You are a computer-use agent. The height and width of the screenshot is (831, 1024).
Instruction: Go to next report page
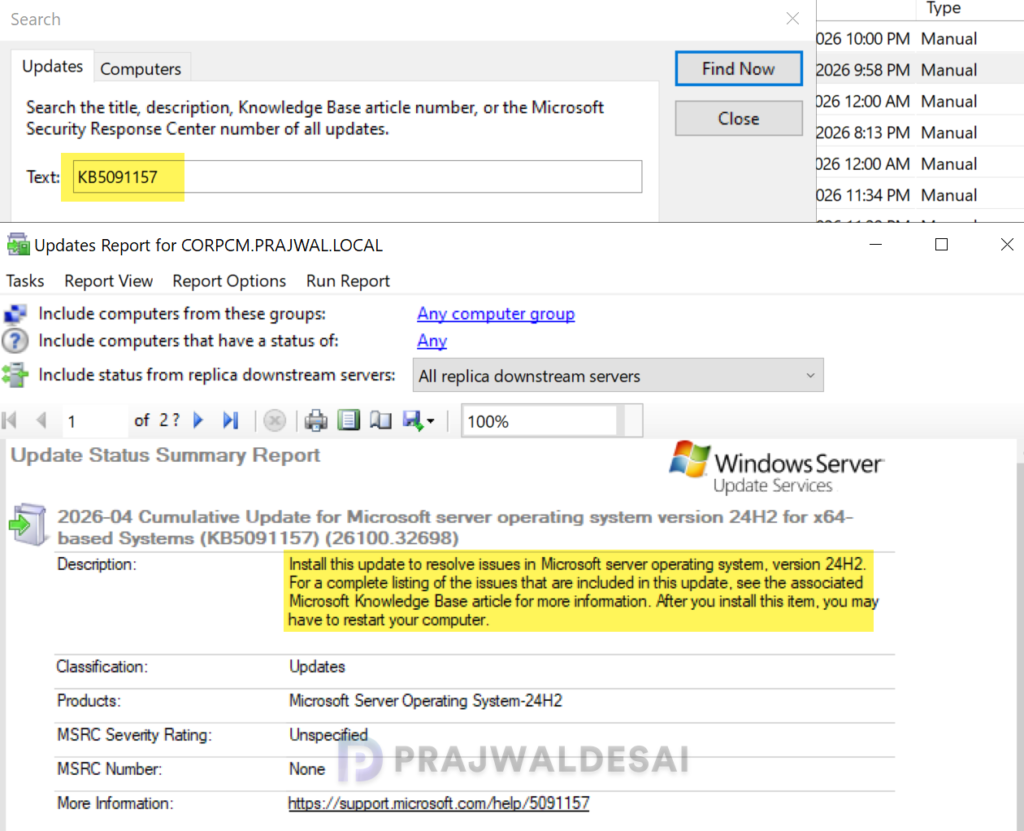click(199, 421)
